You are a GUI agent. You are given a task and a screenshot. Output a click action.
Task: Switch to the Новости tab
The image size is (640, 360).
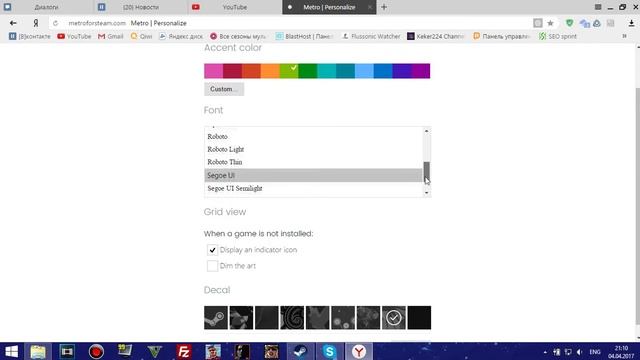point(141,7)
